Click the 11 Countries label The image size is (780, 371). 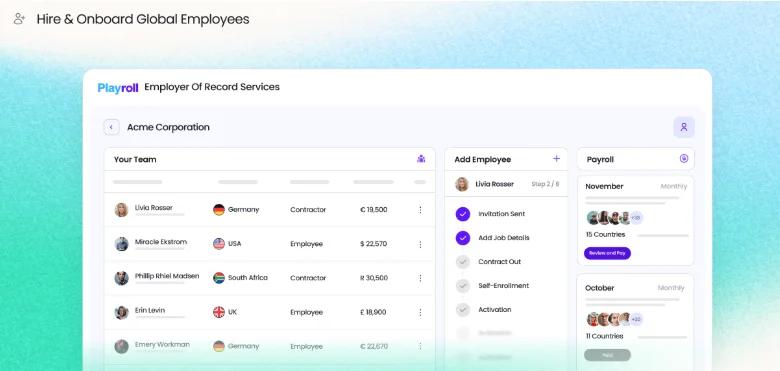604,336
